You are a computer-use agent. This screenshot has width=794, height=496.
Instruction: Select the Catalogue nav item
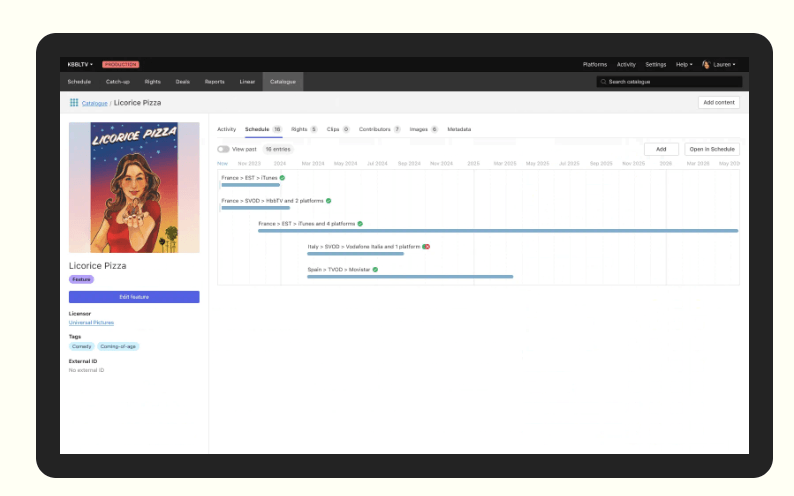[283, 81]
